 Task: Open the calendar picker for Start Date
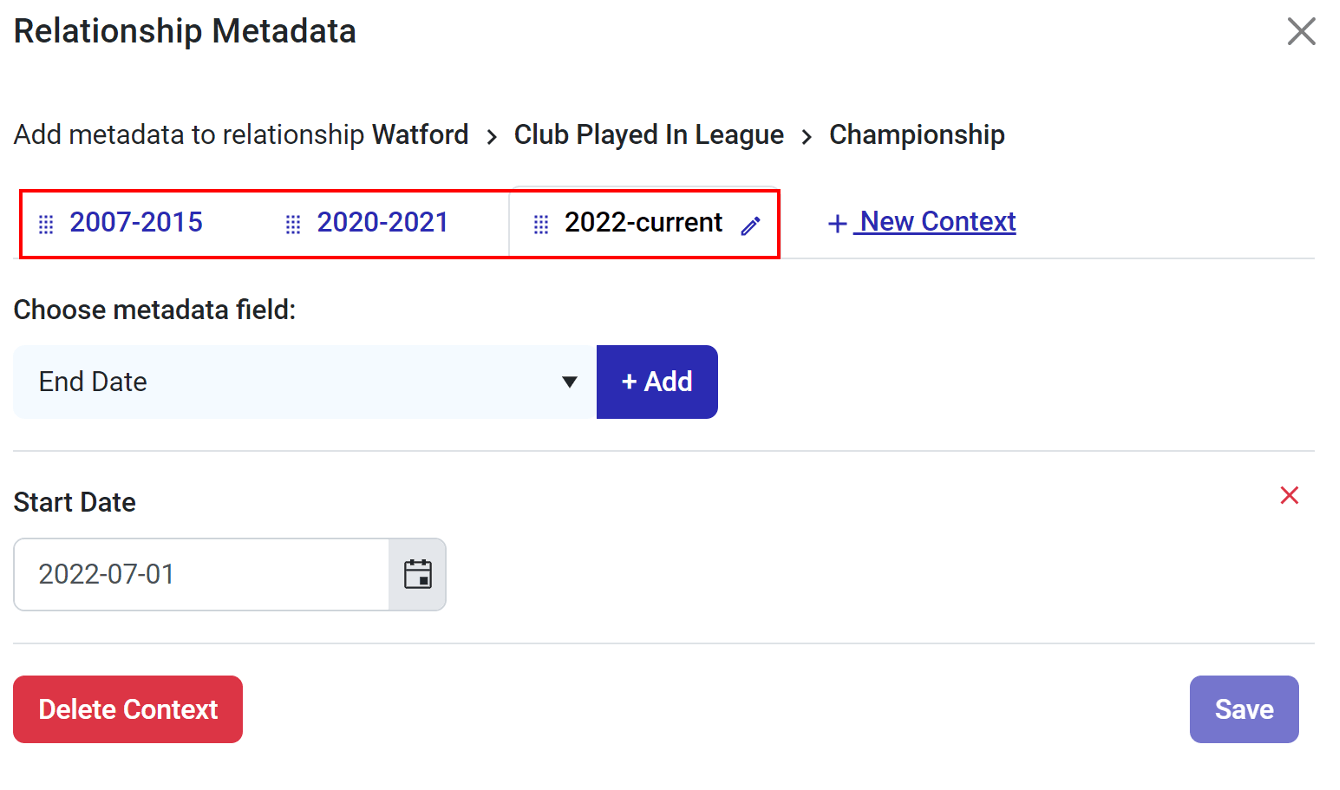click(x=419, y=574)
